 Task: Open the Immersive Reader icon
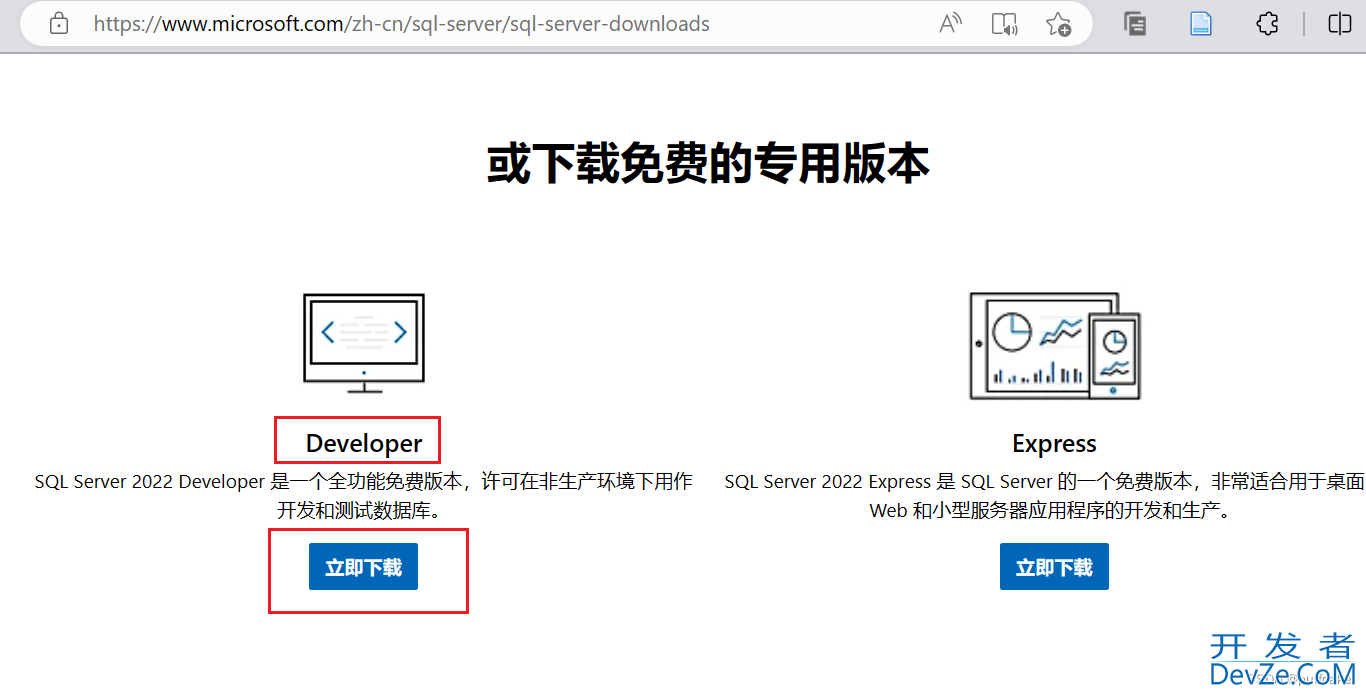[x=1004, y=24]
